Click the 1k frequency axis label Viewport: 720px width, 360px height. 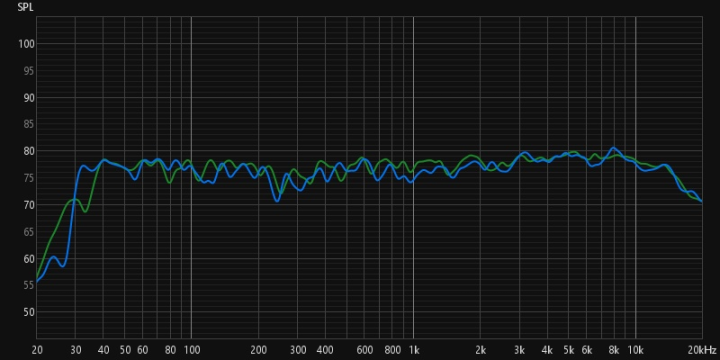pyautogui.click(x=414, y=350)
